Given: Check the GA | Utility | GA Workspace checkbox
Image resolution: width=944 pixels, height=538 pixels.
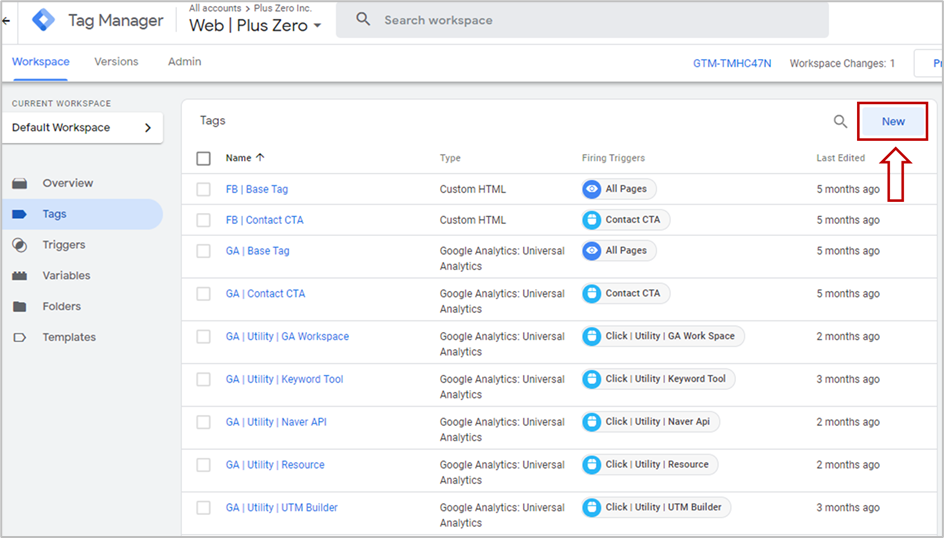Looking at the screenshot, I should (x=203, y=336).
